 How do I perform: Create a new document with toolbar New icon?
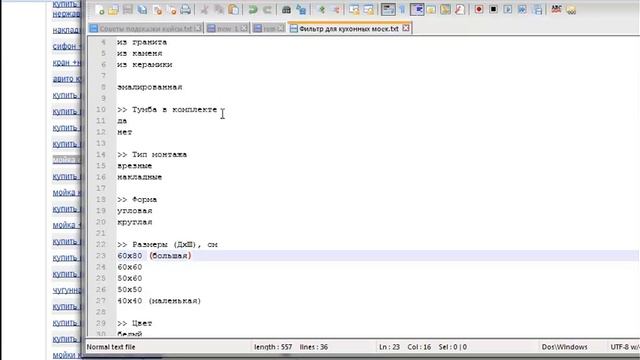(99, 9)
